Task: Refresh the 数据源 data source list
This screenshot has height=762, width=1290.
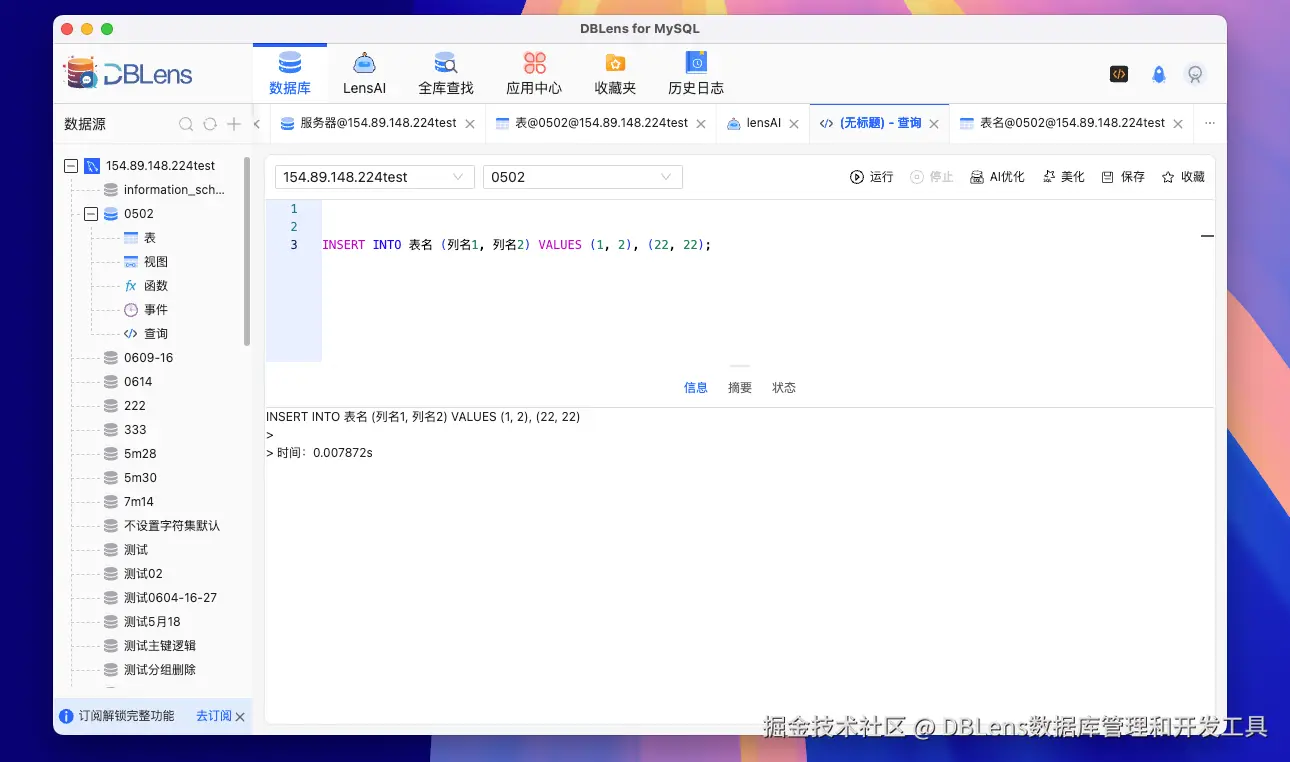Action: [x=210, y=124]
